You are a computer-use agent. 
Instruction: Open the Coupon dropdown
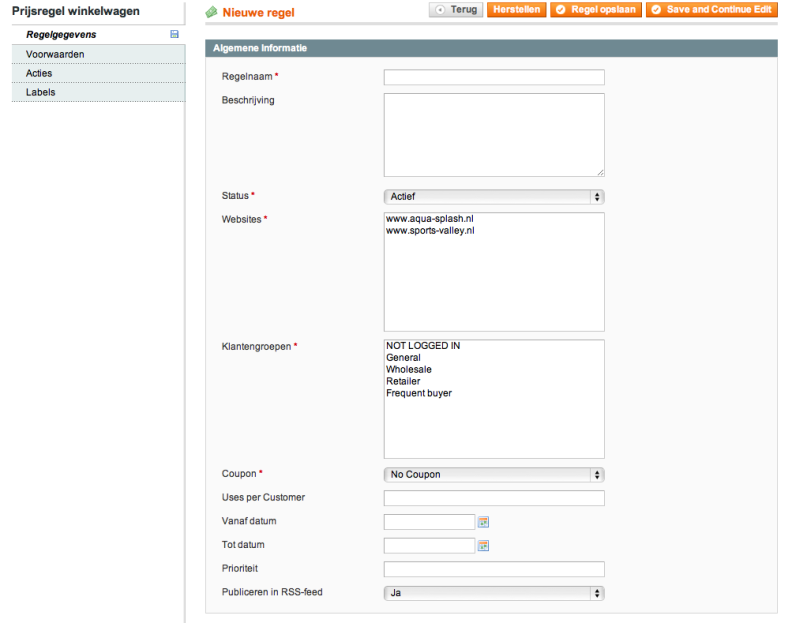click(x=494, y=475)
